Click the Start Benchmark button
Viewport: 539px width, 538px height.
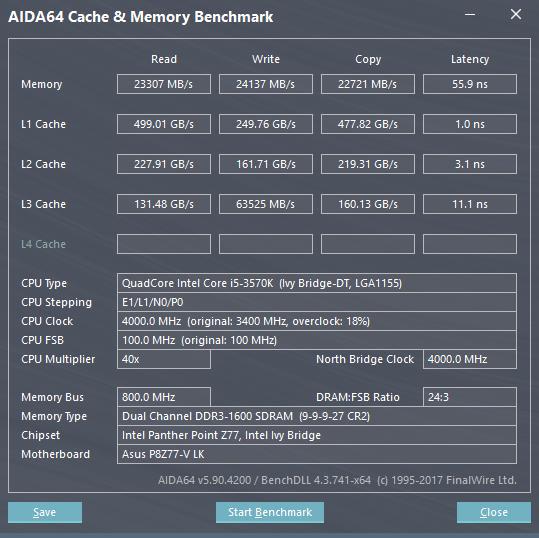tap(270, 512)
